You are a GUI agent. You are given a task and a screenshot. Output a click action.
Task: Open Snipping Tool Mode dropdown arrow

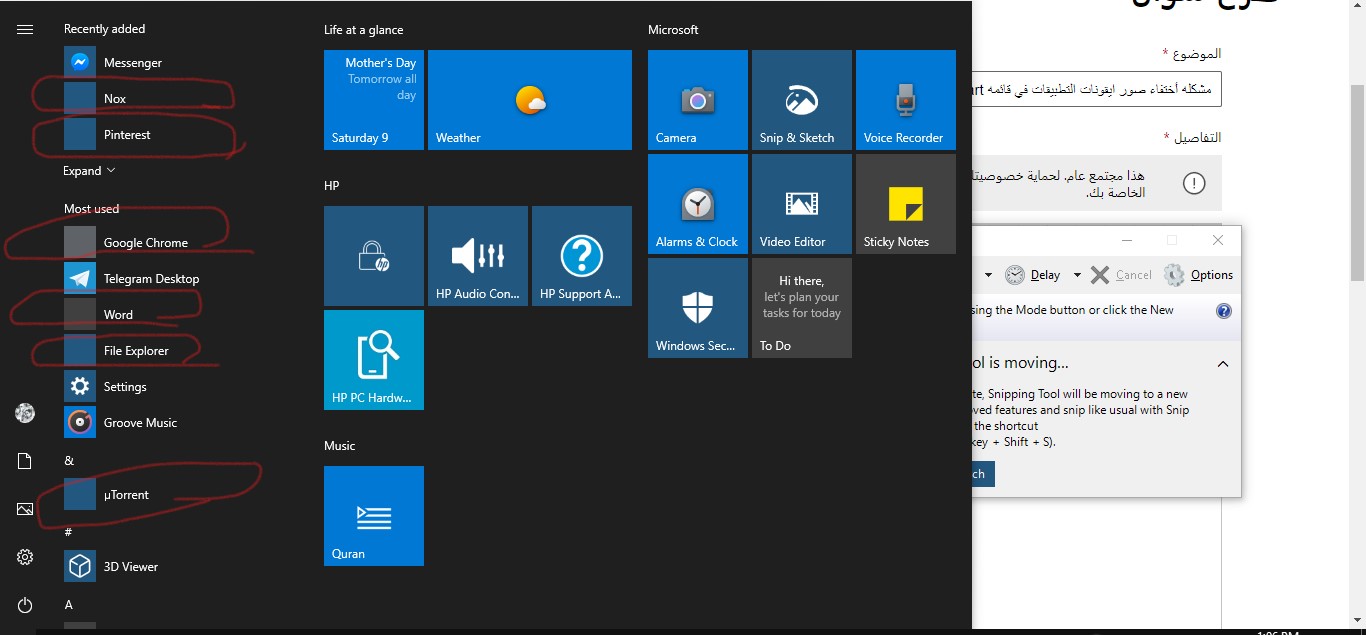coord(988,275)
